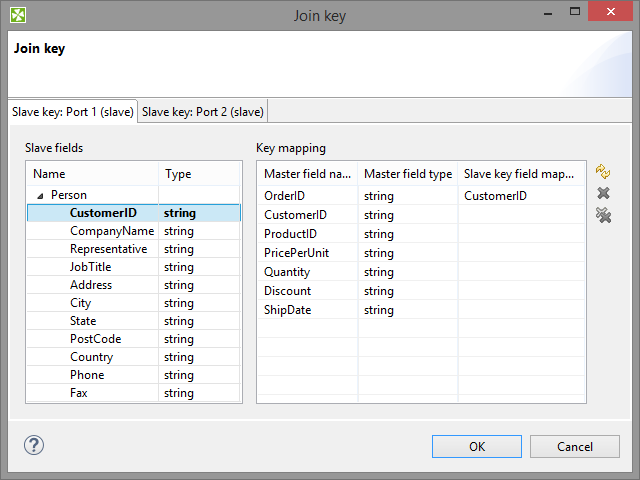Viewport: 640px width, 480px height.
Task: Click the slave key cell for ProductID row
Action: (520, 234)
